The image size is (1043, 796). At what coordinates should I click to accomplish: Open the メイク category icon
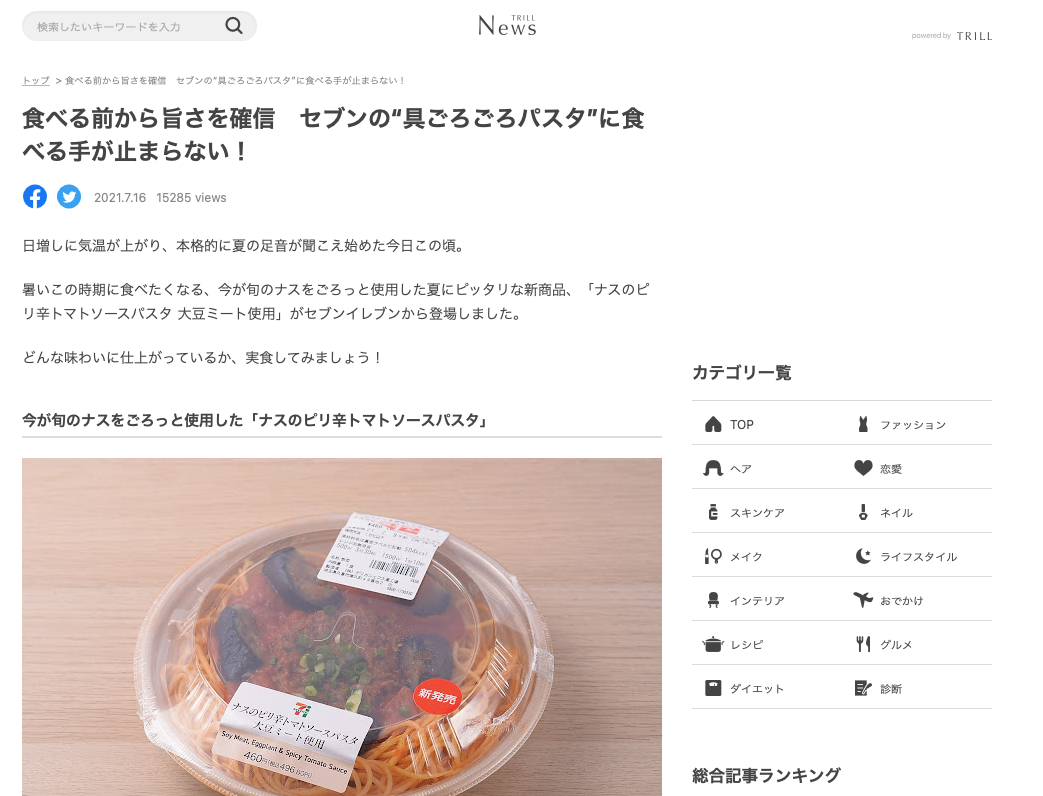pyautogui.click(x=713, y=556)
